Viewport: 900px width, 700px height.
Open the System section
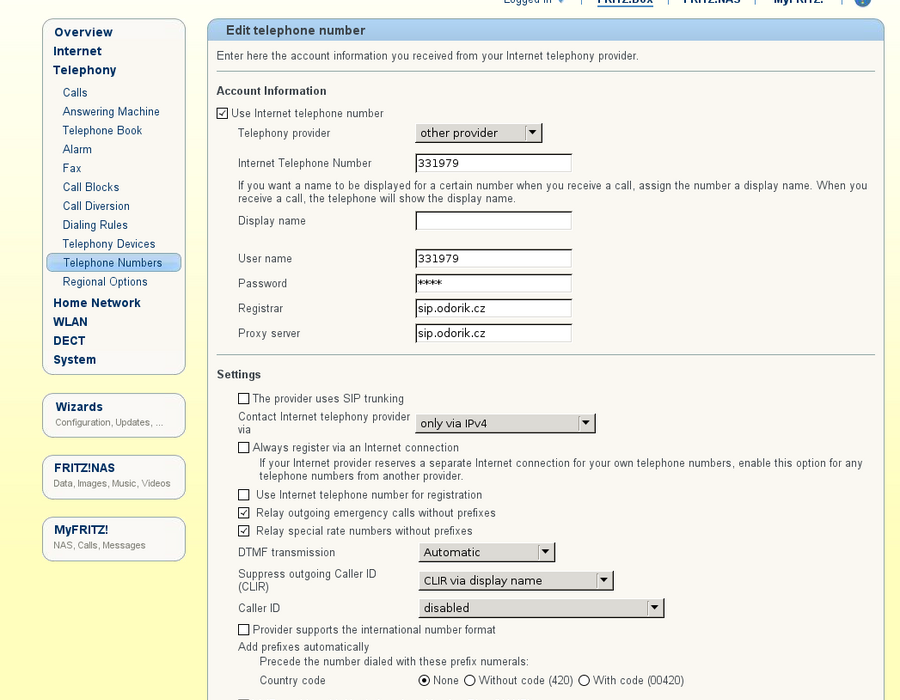(x=75, y=360)
